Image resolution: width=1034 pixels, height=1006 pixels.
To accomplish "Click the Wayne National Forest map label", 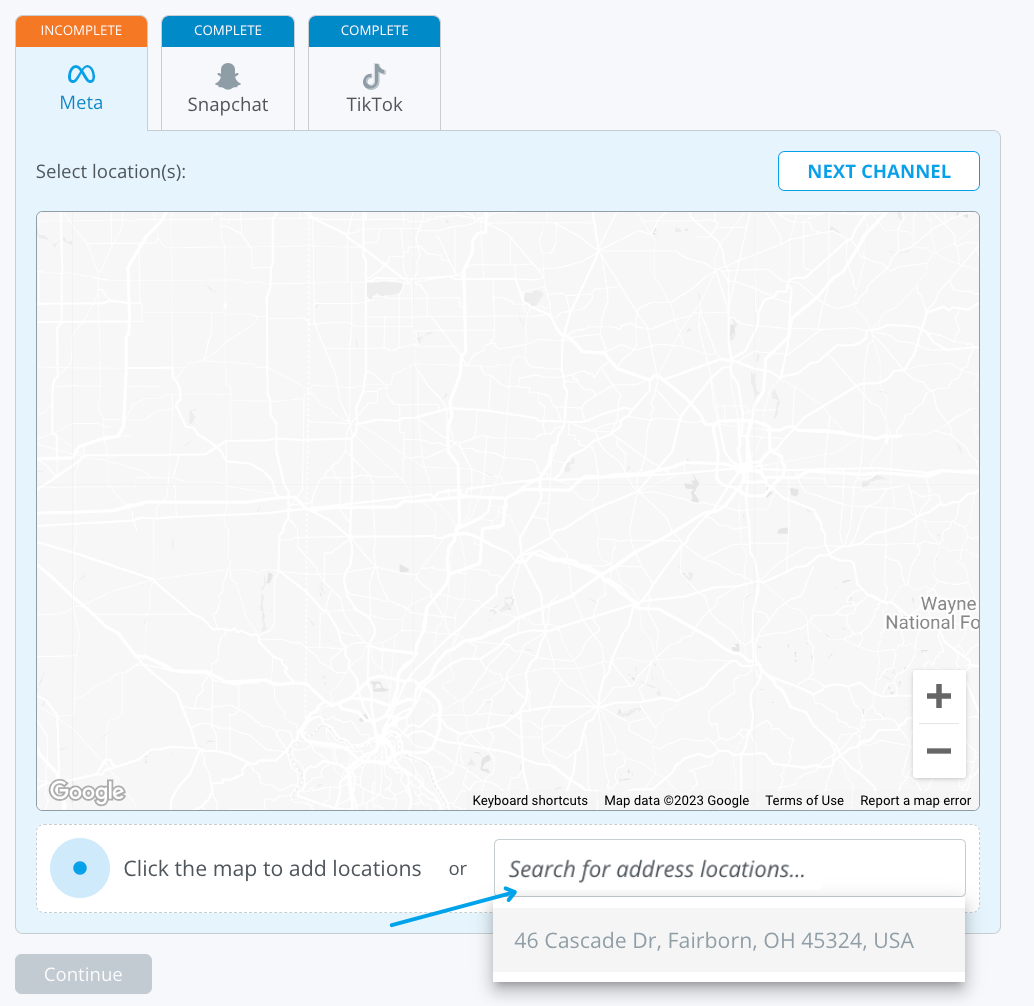I will tap(932, 613).
